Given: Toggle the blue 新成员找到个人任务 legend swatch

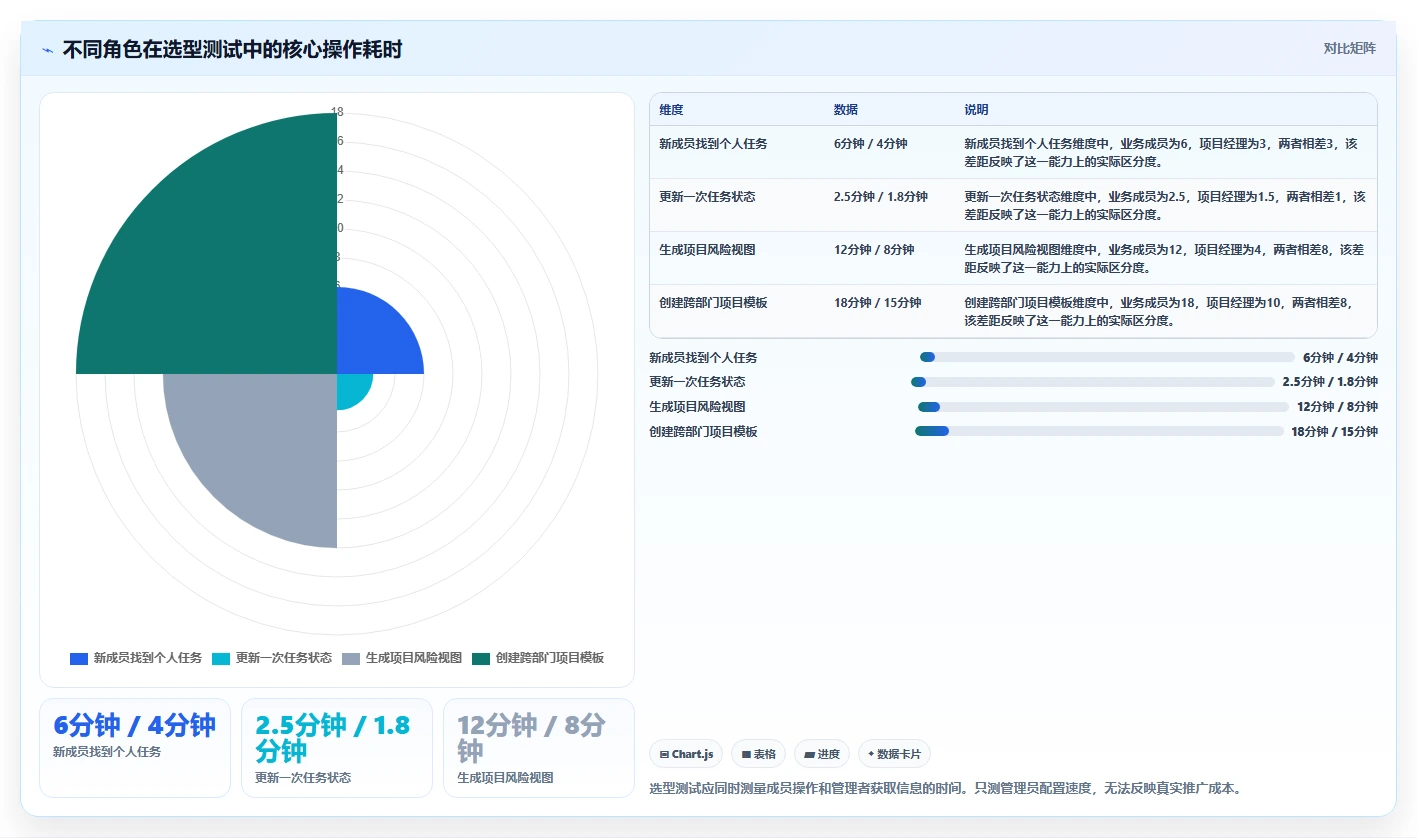Looking at the screenshot, I should 79,658.
